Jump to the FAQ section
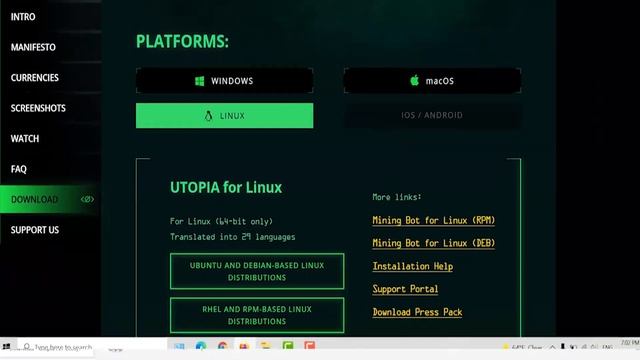Viewport: 640px width, 360px height. click(18, 169)
